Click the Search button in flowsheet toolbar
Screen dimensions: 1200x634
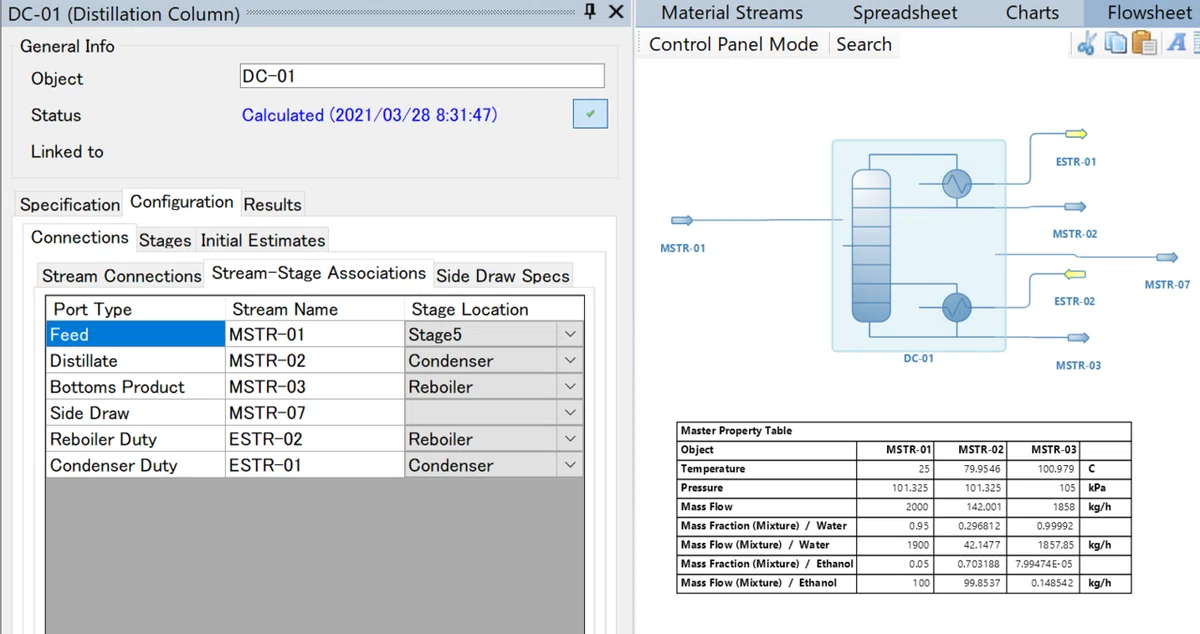tap(864, 44)
